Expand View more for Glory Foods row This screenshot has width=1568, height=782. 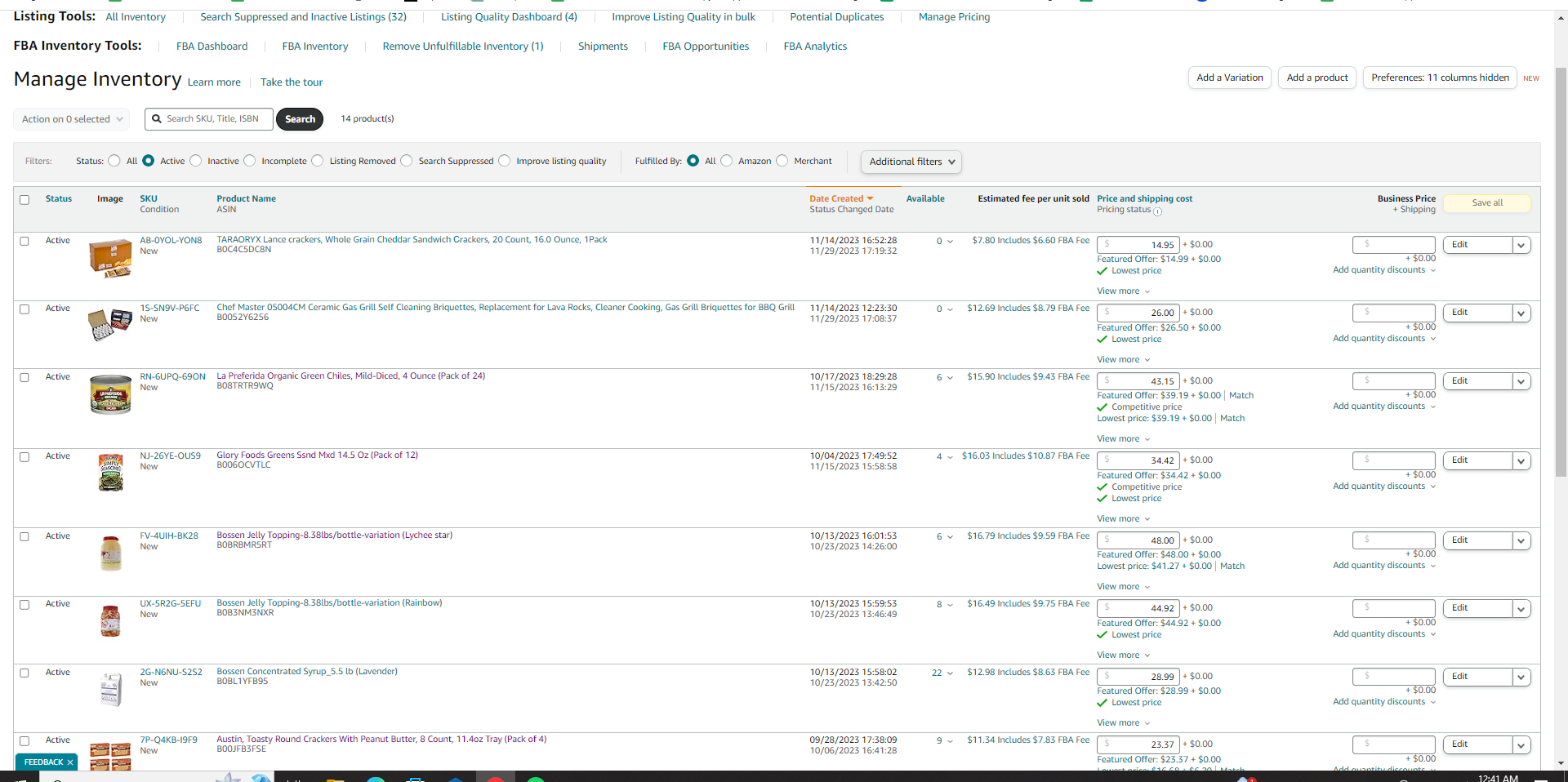[1124, 519]
